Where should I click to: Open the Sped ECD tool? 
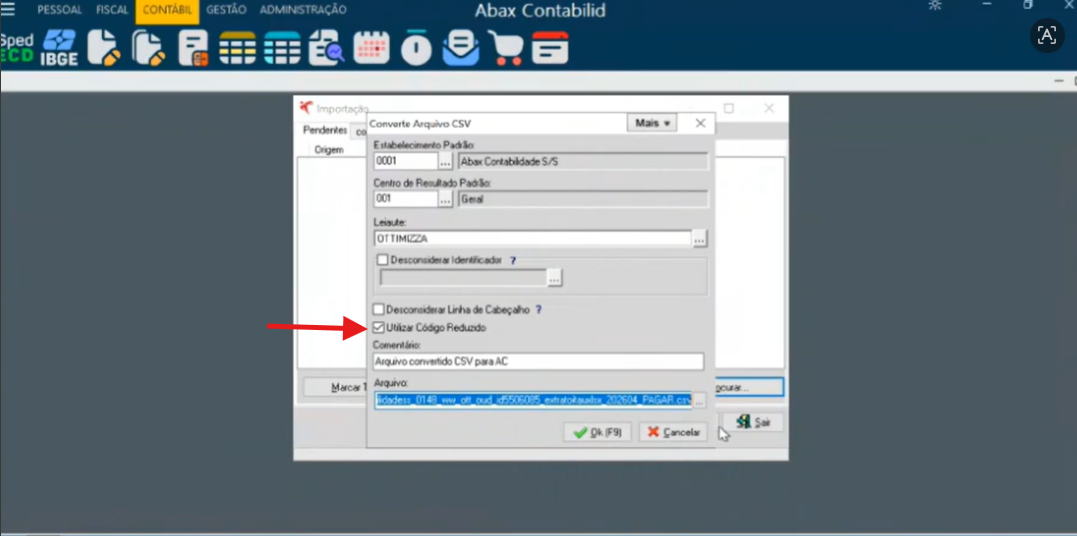pos(16,48)
